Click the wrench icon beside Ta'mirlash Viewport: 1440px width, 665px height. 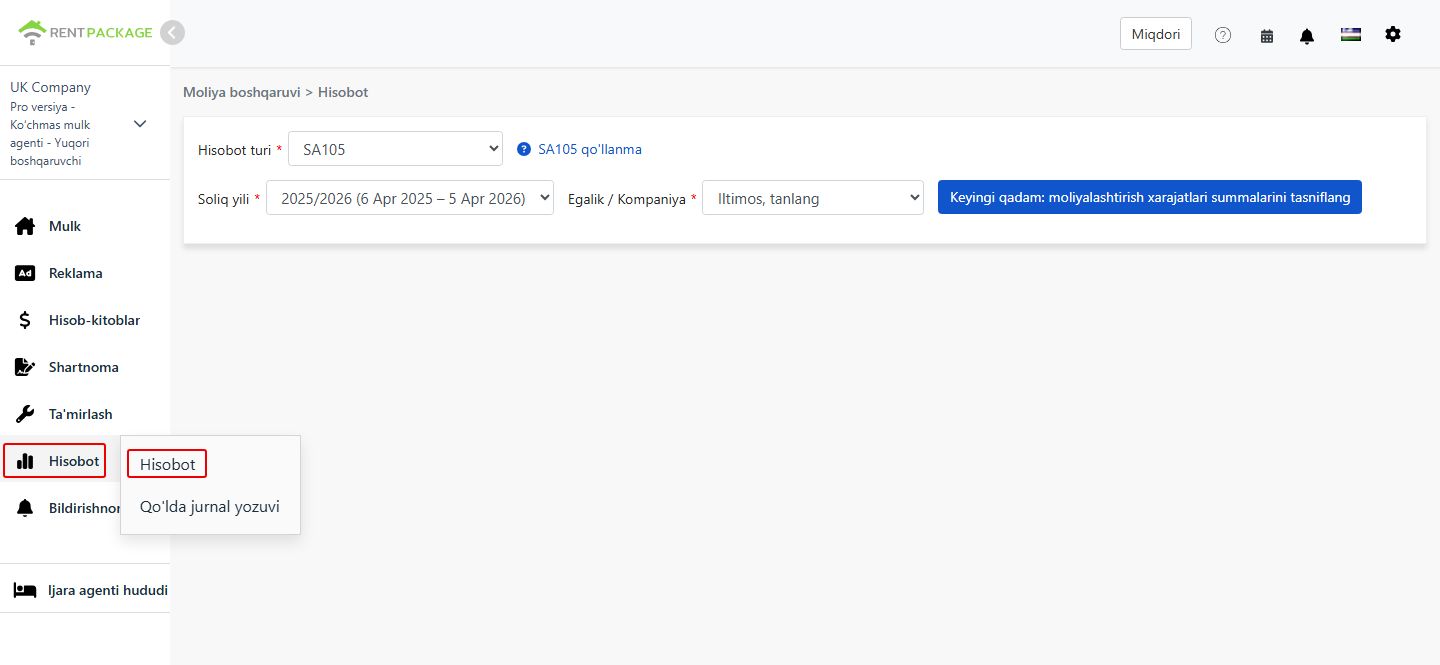coord(25,414)
